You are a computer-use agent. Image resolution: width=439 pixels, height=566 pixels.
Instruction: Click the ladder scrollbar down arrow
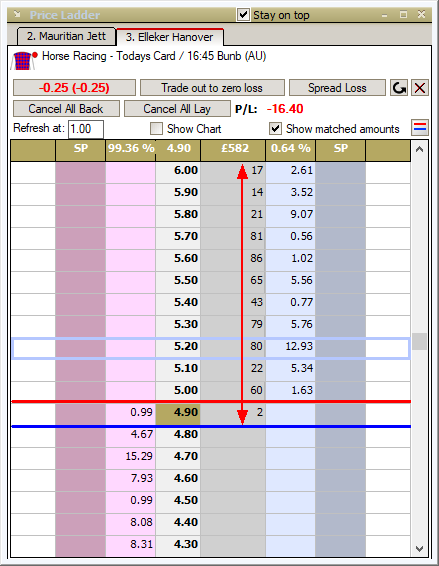click(419, 549)
